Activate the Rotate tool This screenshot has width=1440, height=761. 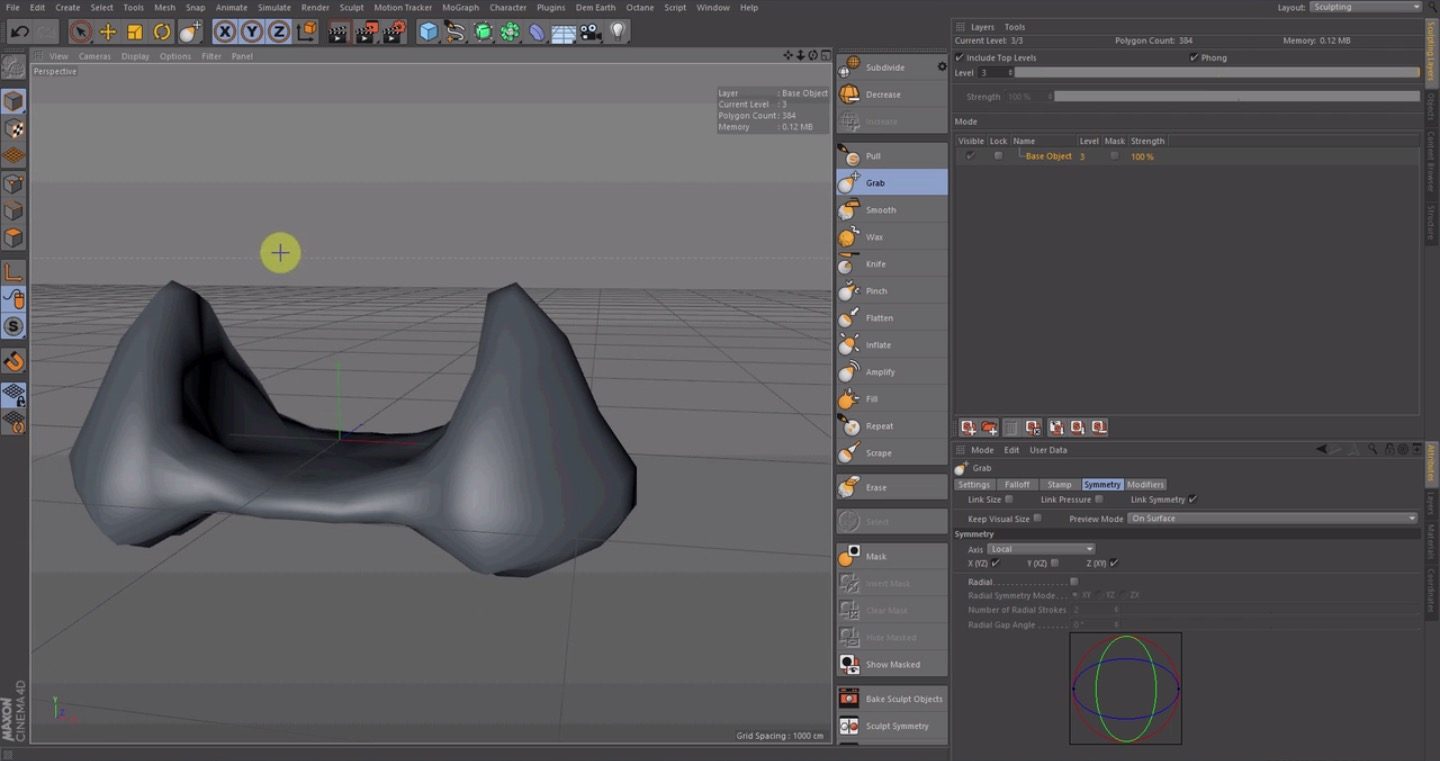pyautogui.click(x=162, y=32)
